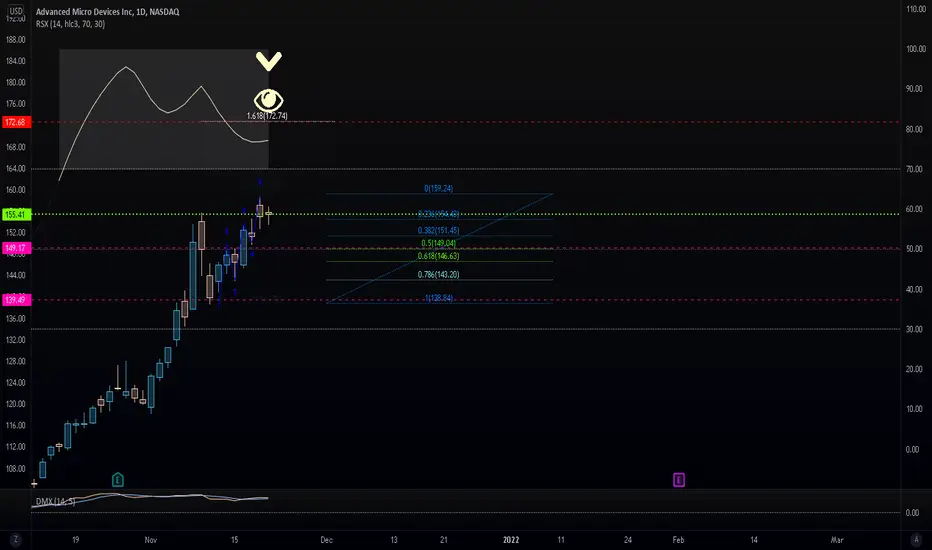932x550 pixels.
Task: Click the purple upcoming earnings E marker
Action: point(679,480)
